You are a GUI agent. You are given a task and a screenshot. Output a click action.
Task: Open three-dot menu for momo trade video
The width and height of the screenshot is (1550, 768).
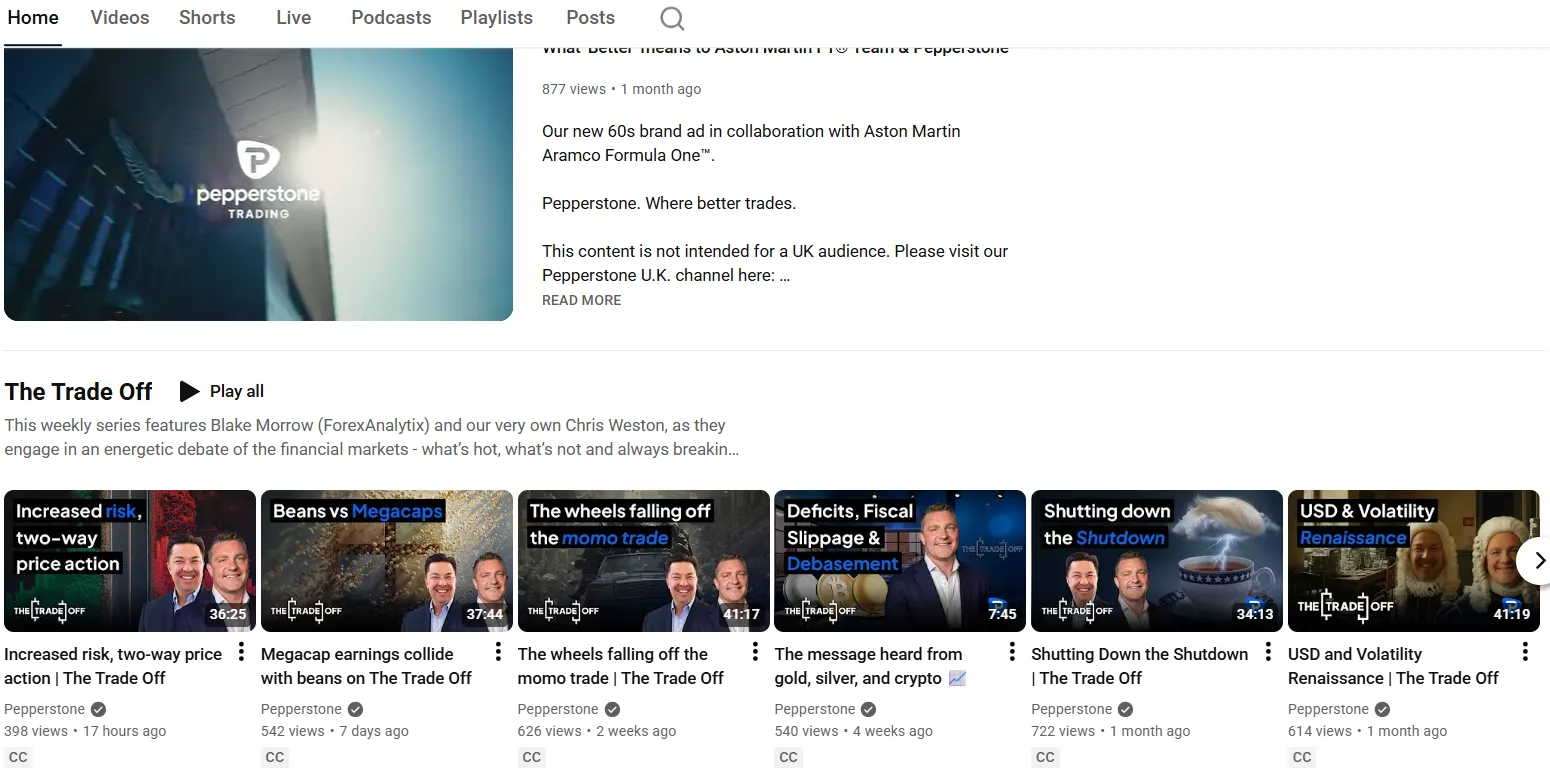tap(755, 653)
